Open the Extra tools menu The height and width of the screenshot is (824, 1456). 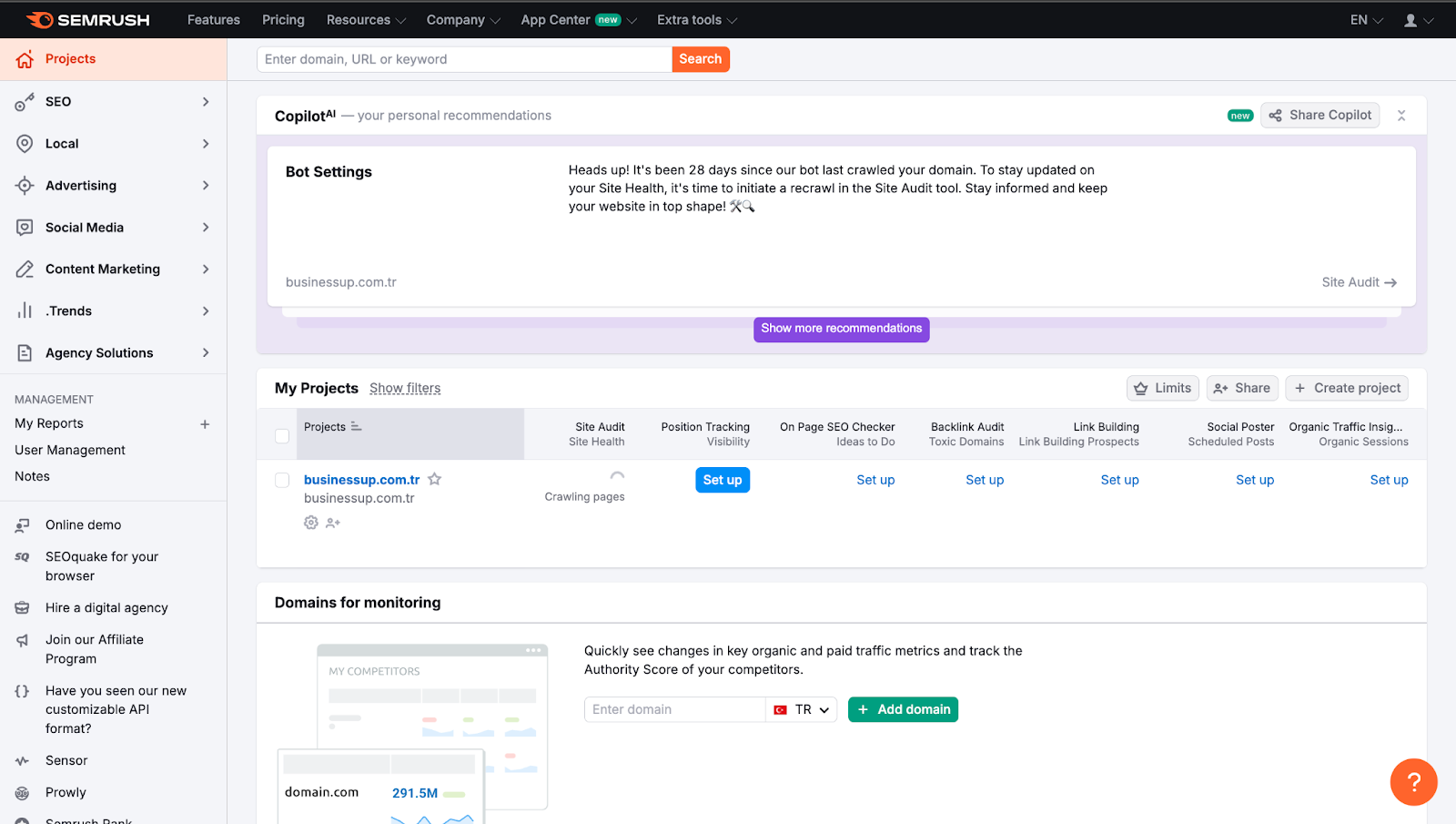(x=697, y=20)
